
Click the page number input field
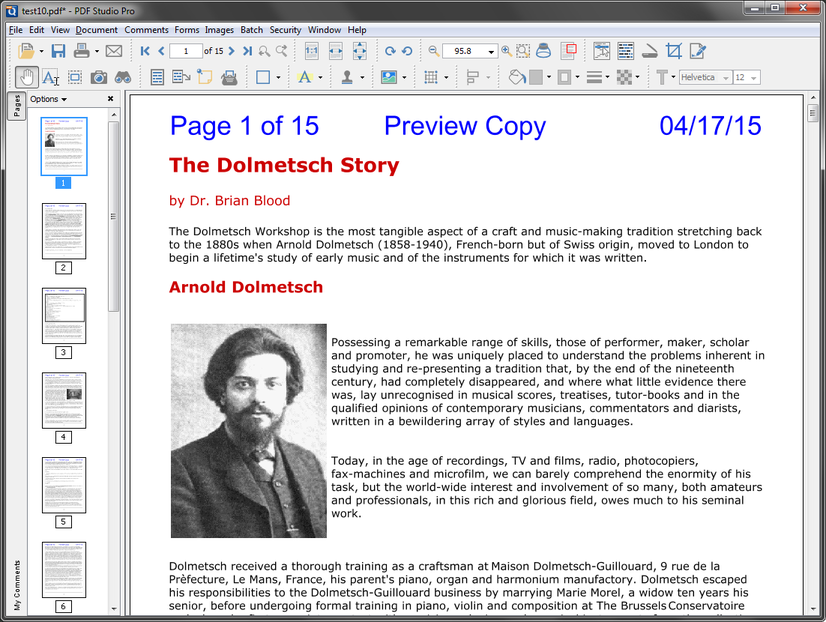coord(186,51)
